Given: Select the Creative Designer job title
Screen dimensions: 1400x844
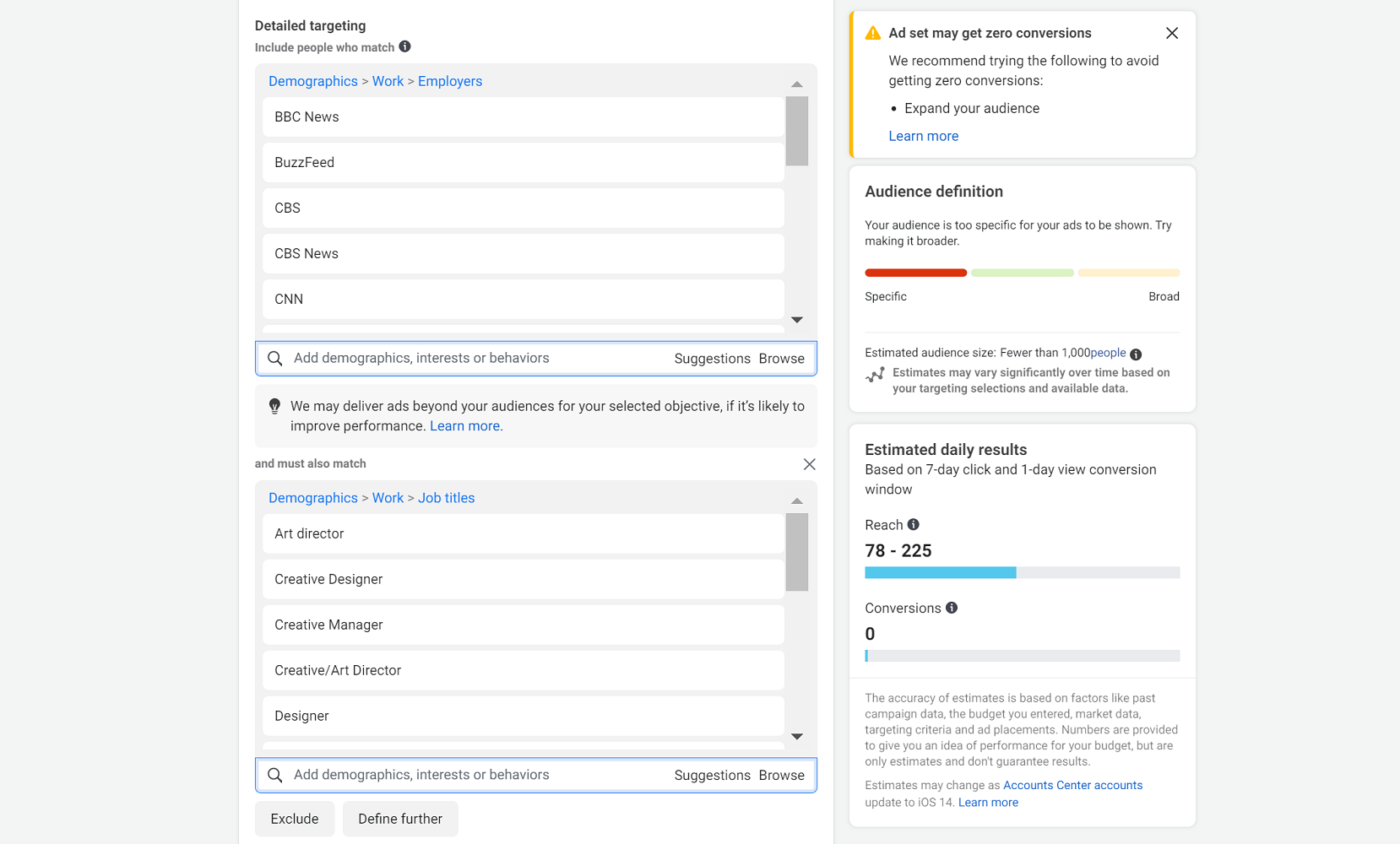Looking at the screenshot, I should (524, 579).
